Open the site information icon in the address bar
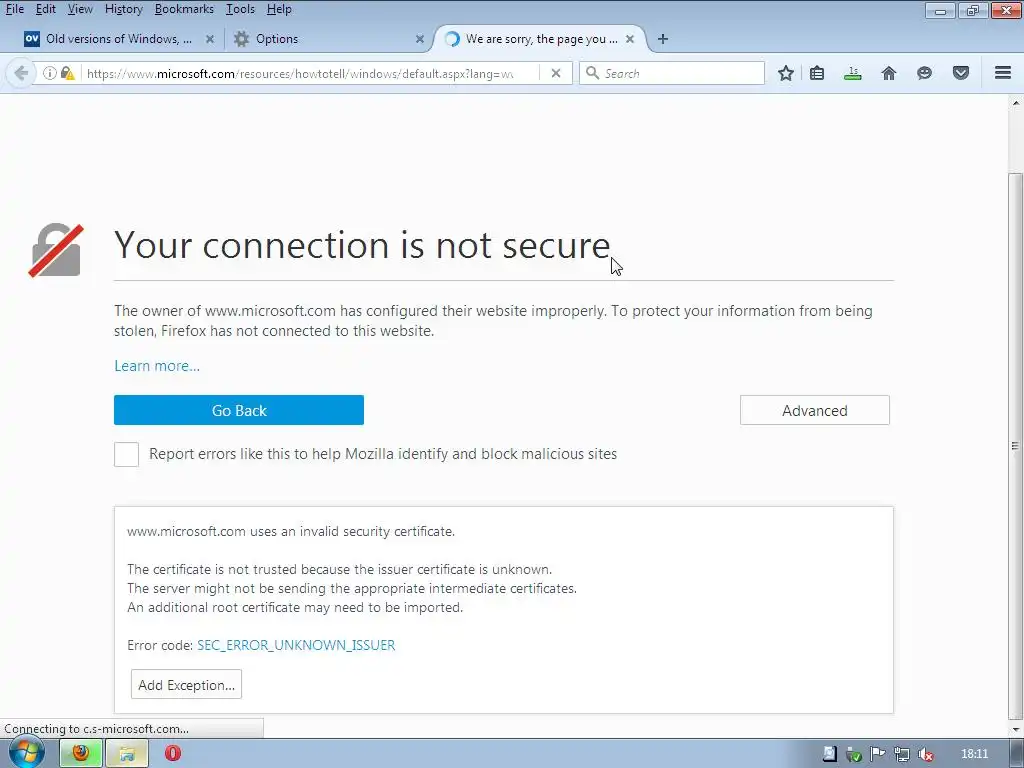The width and height of the screenshot is (1024, 768). 49,73
